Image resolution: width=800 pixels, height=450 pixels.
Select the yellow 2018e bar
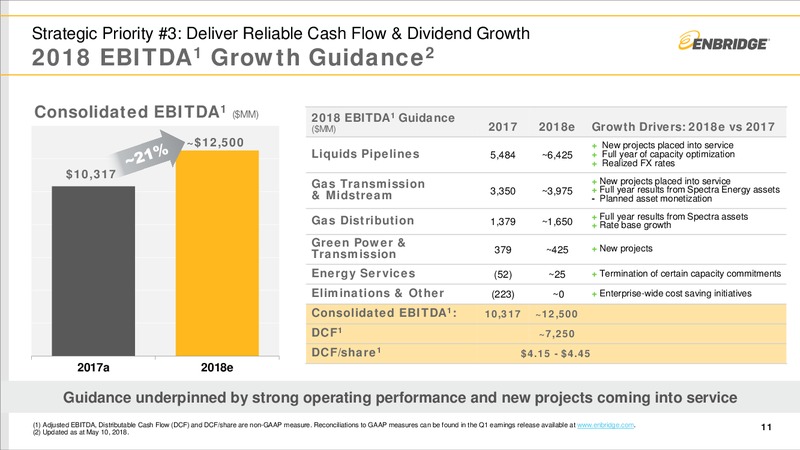pyautogui.click(x=217, y=253)
